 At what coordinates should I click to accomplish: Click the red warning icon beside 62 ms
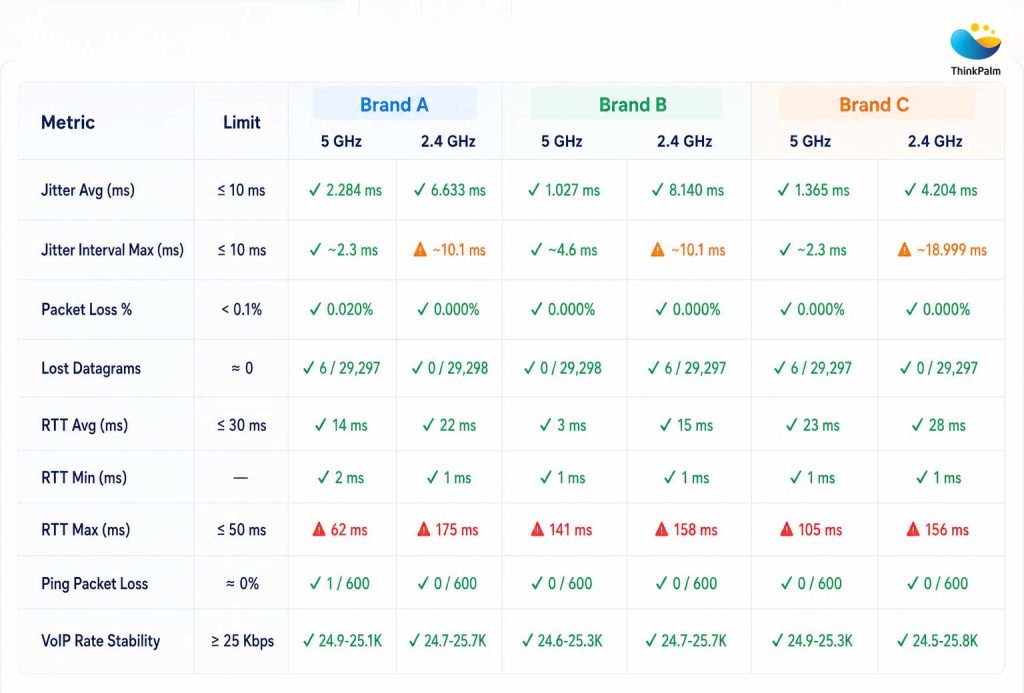[319, 529]
